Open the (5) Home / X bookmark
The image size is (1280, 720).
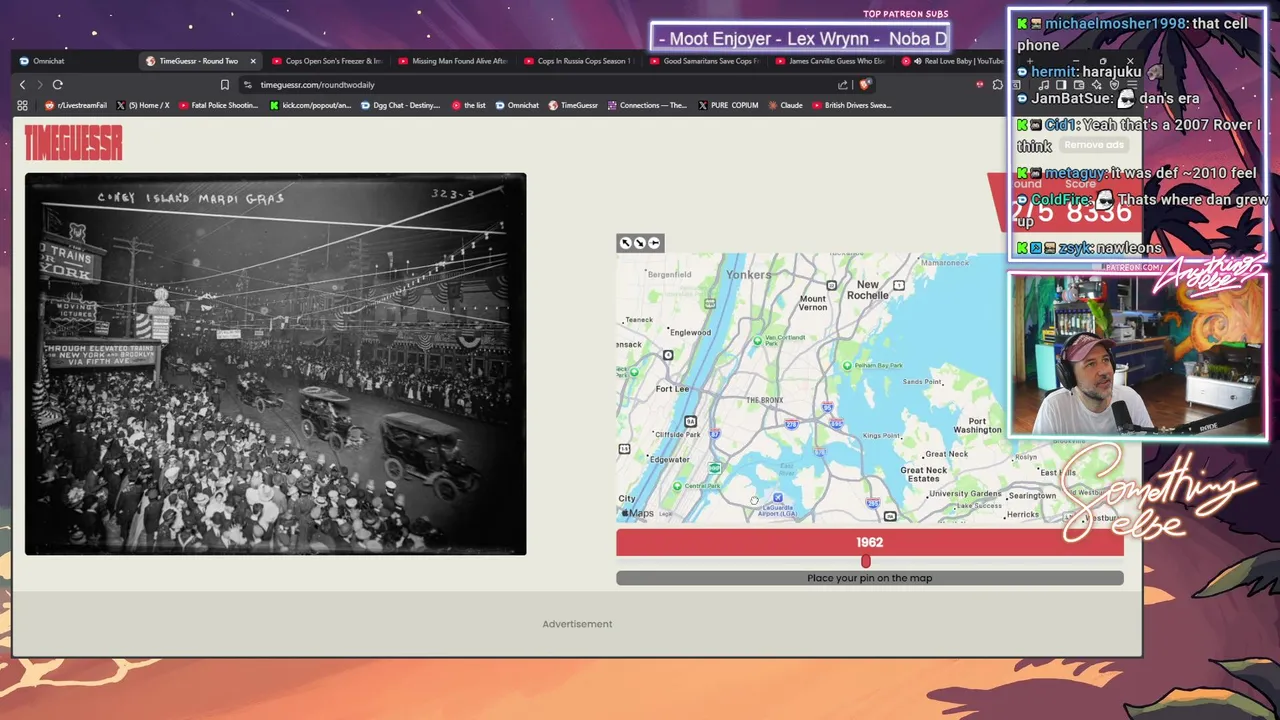tap(143, 105)
